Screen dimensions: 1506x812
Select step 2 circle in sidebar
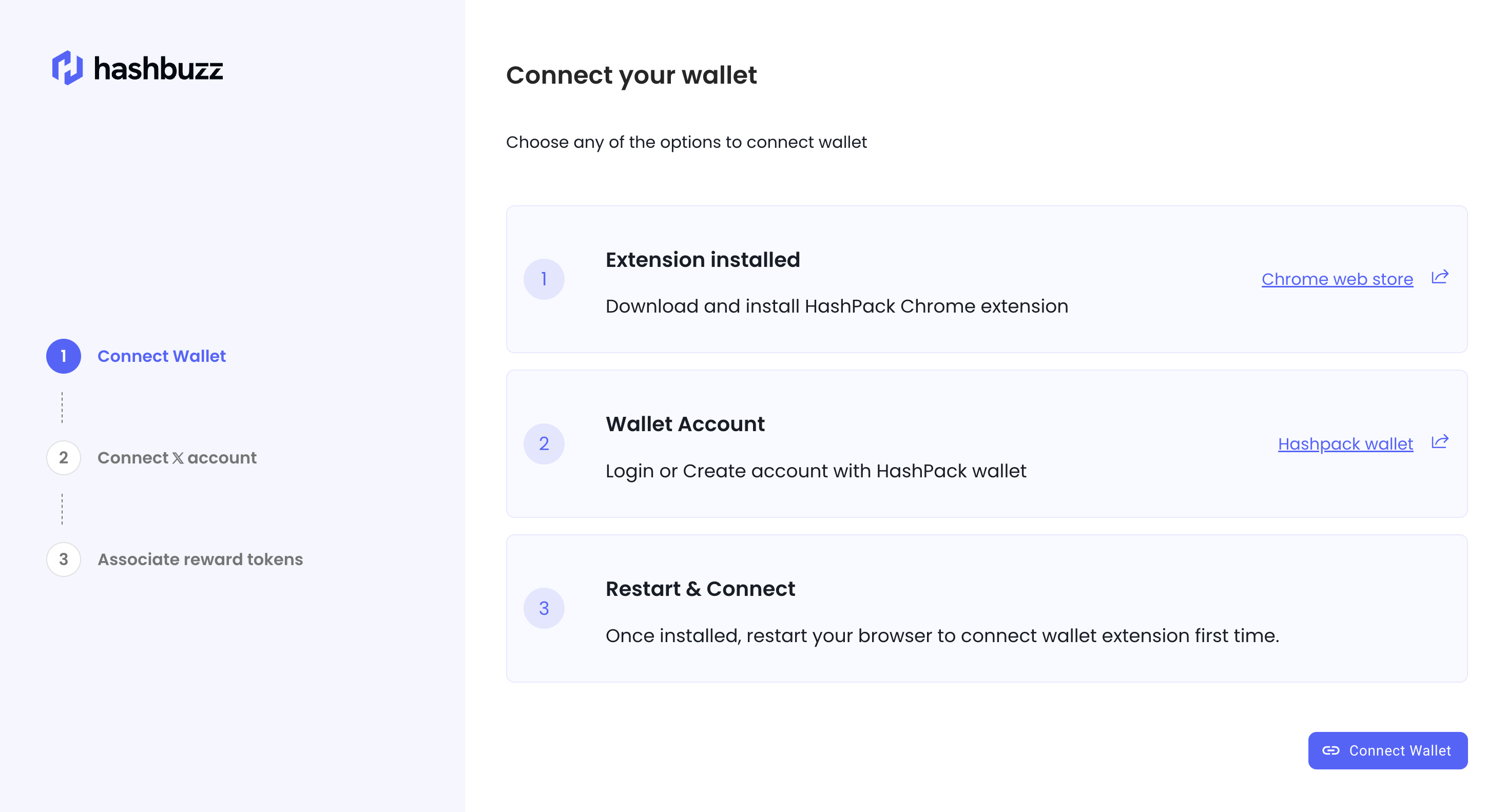(64, 458)
